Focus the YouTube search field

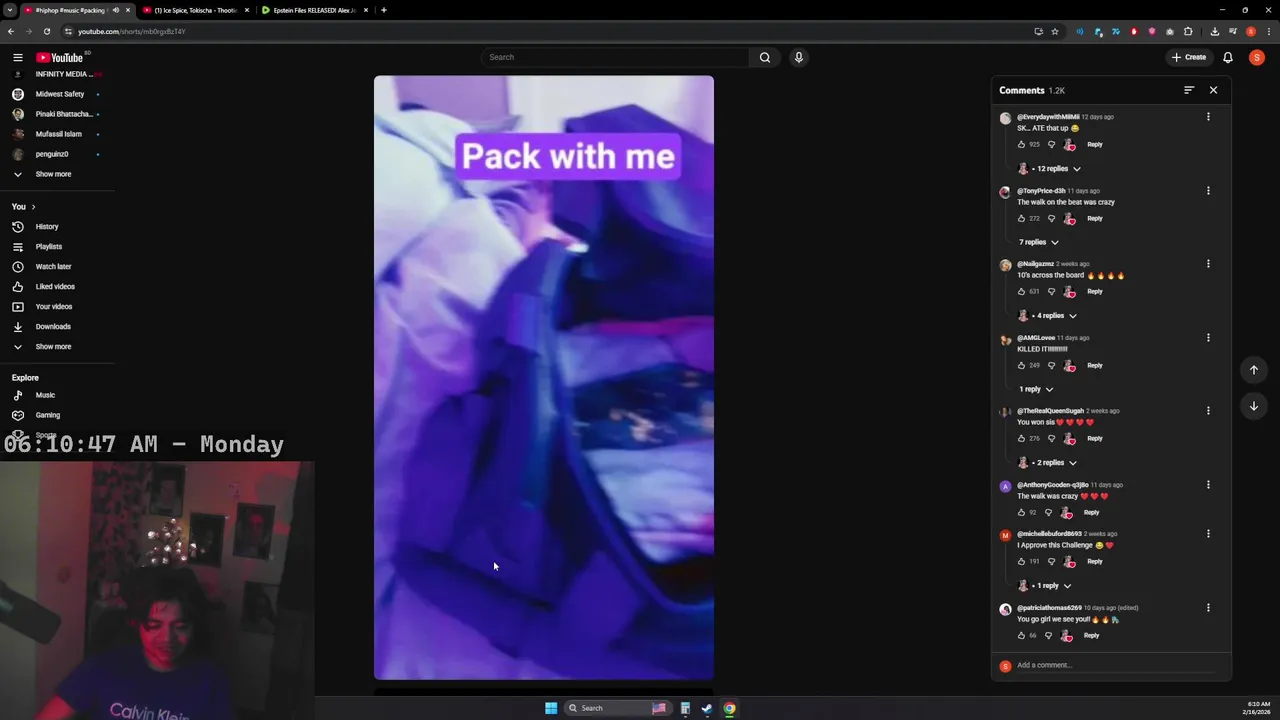pyautogui.click(x=615, y=57)
